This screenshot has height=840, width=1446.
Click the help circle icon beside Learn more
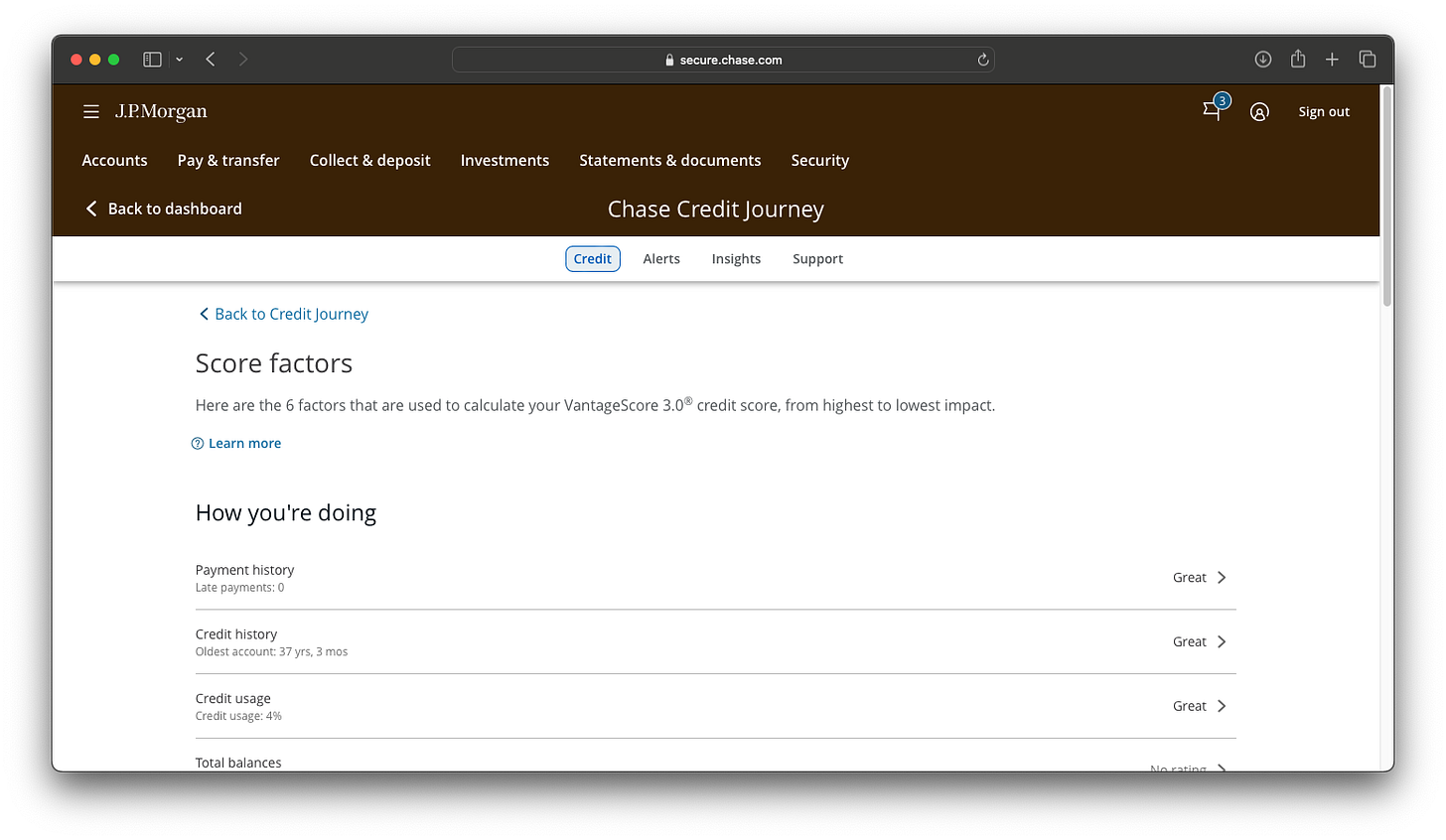(198, 444)
